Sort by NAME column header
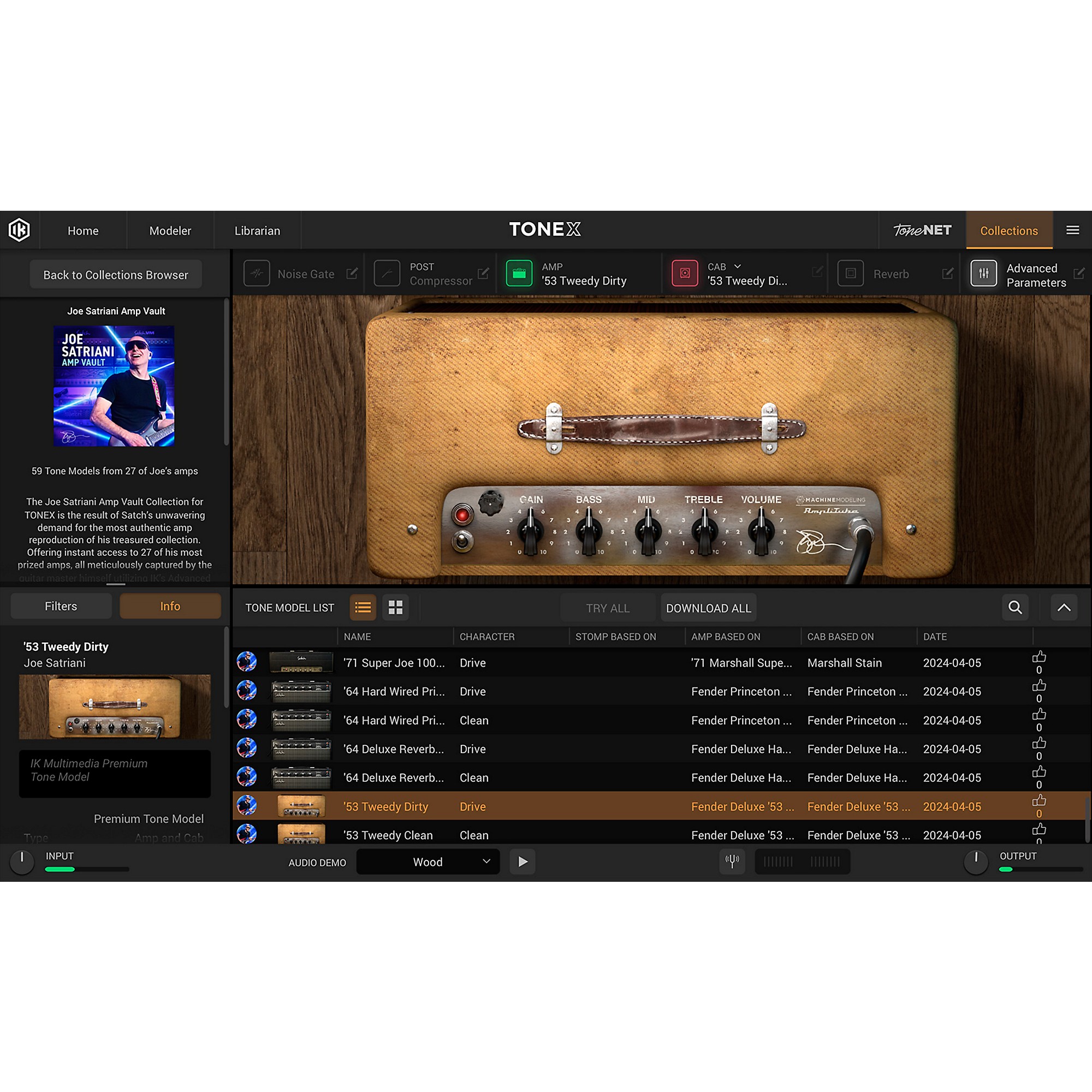Image resolution: width=1092 pixels, height=1092 pixels. tap(357, 637)
